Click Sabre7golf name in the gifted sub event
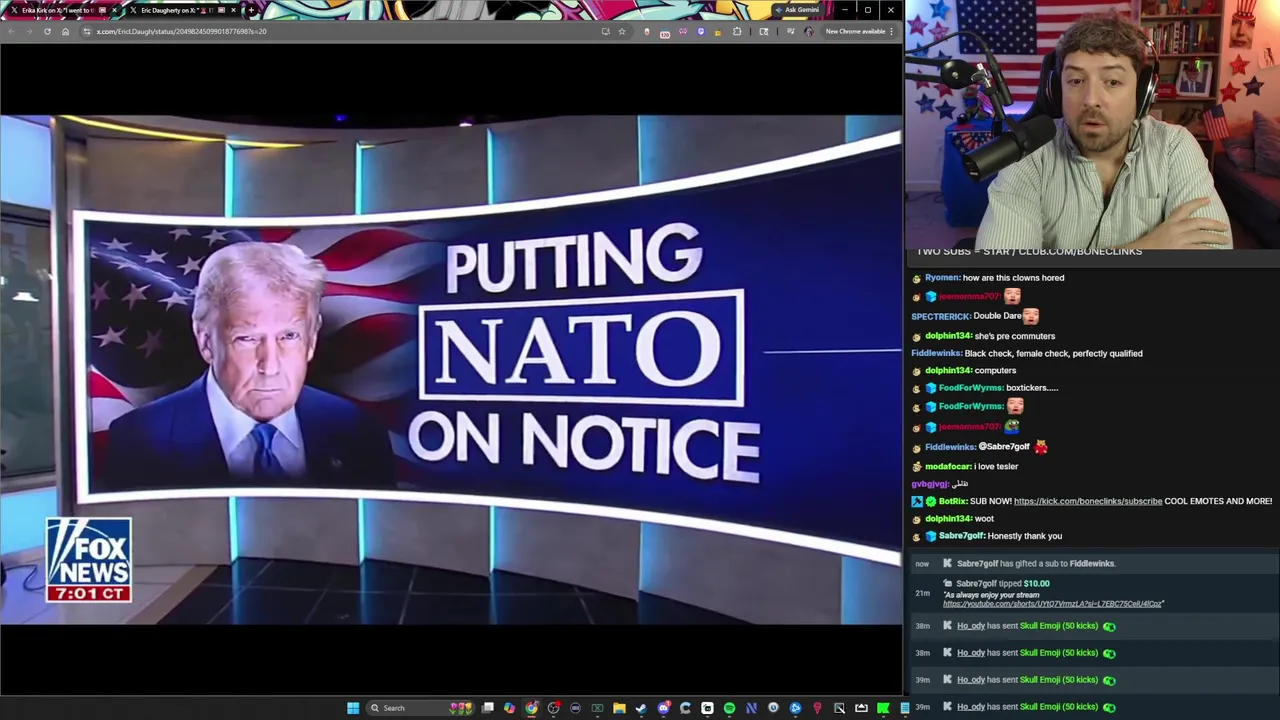 pyautogui.click(x=977, y=563)
